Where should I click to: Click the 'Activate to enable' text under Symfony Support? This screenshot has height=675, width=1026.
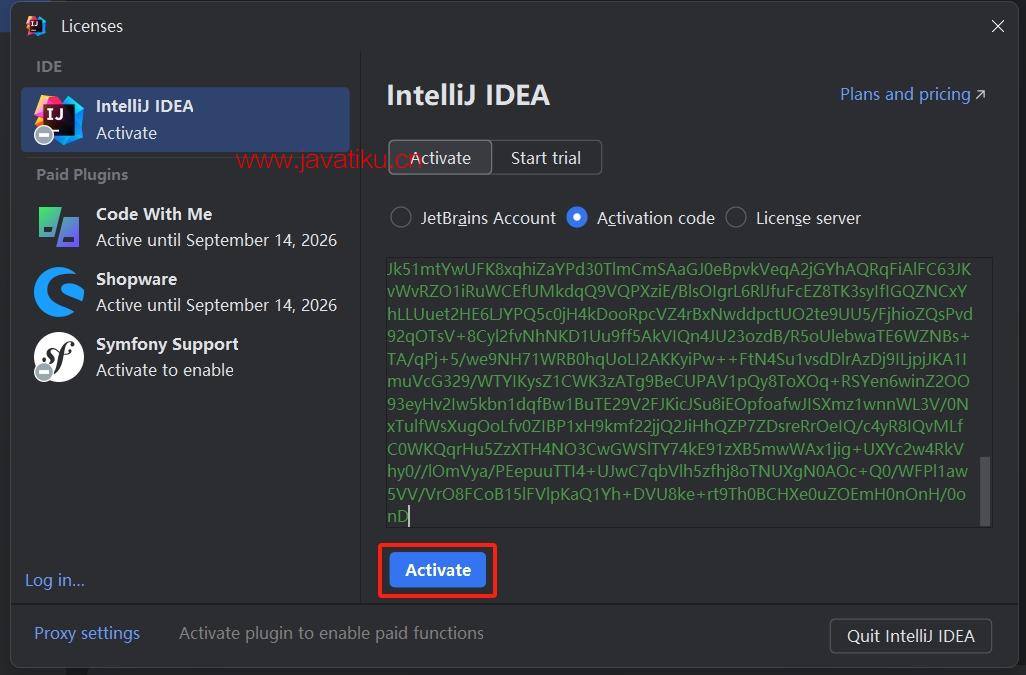pos(165,370)
